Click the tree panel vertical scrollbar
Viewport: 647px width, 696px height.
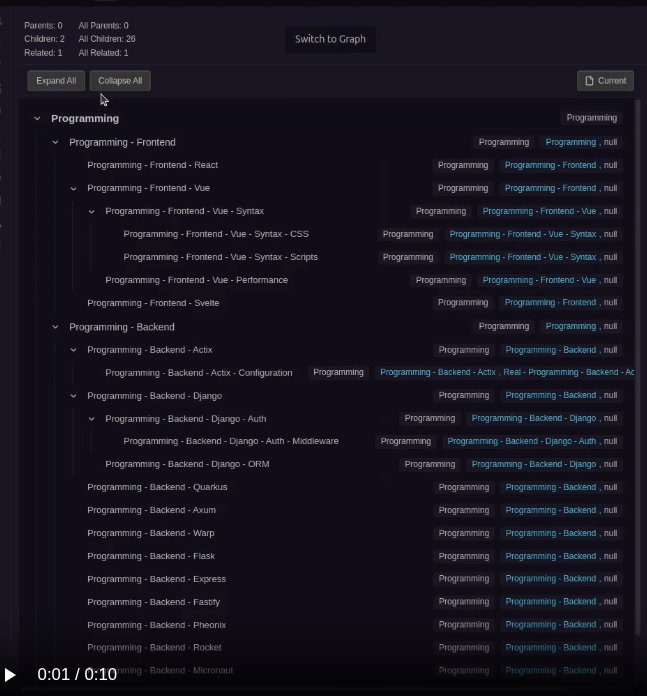[638, 368]
